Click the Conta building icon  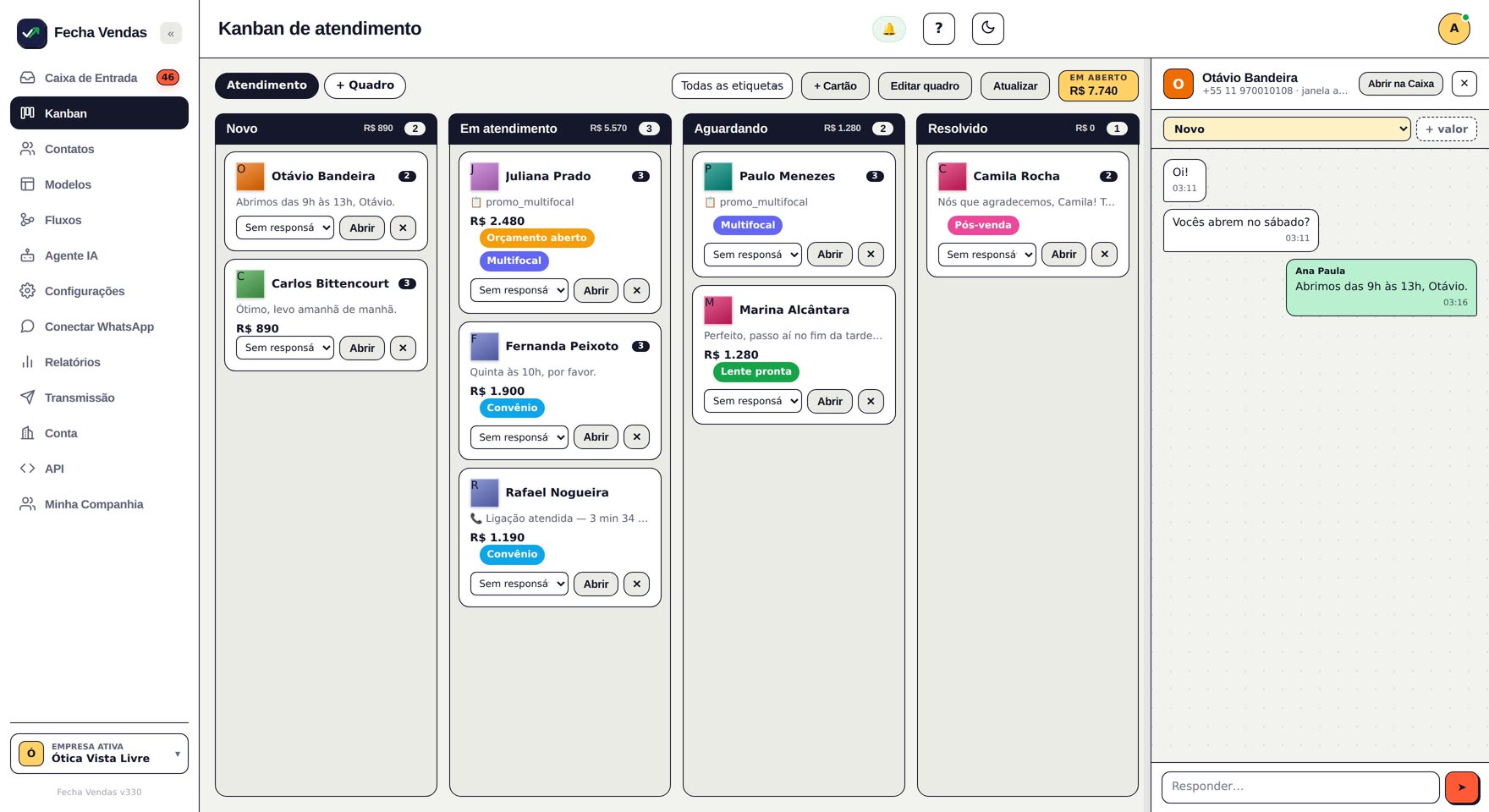pos(28,433)
